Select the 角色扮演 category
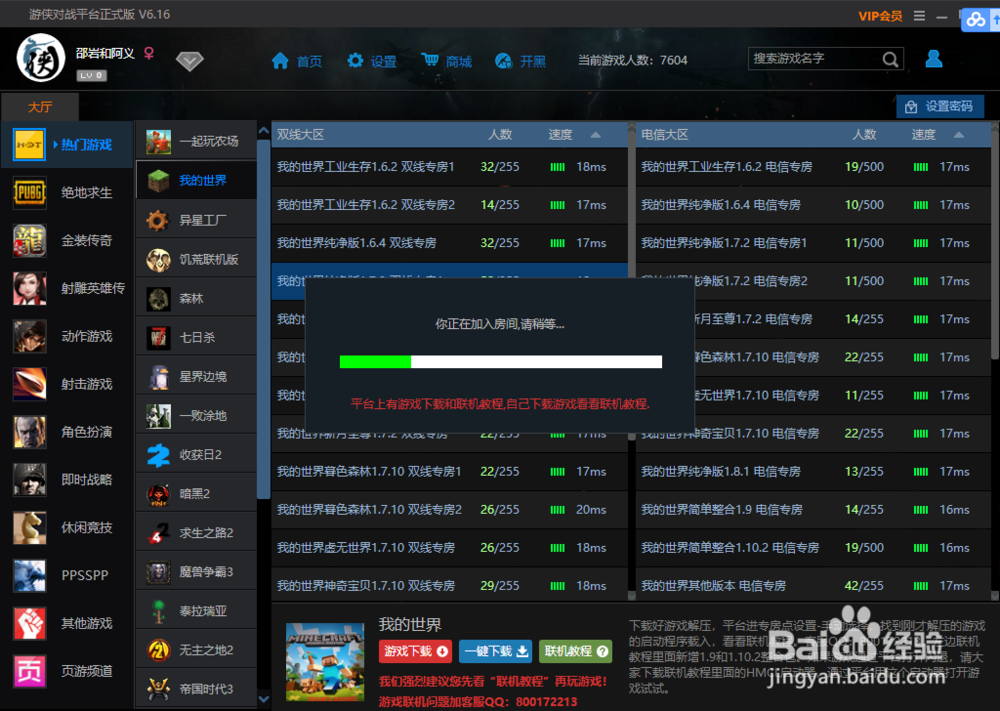This screenshot has height=711, width=1000. (x=67, y=432)
